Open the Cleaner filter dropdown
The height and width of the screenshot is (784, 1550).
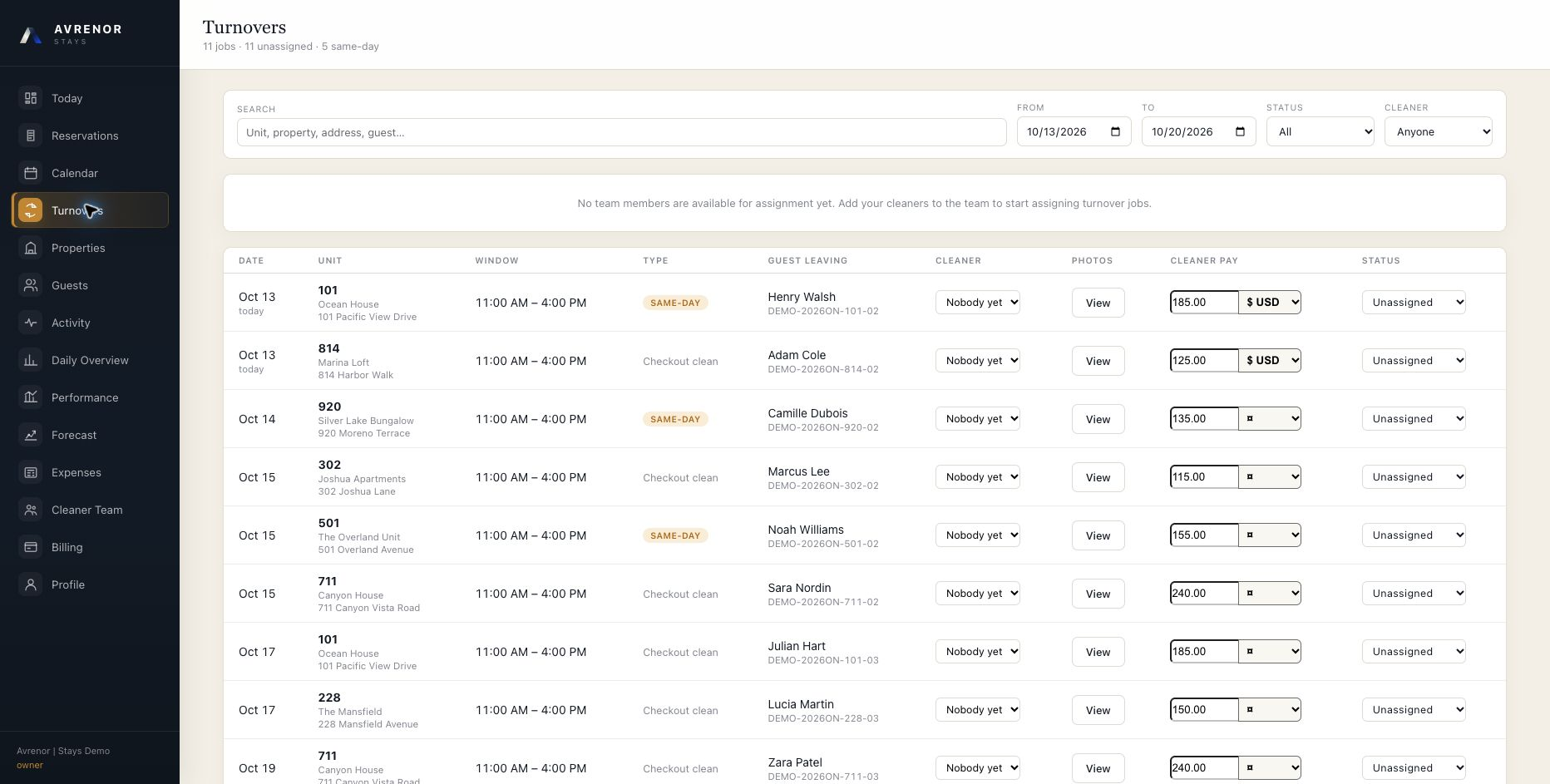coord(1438,131)
